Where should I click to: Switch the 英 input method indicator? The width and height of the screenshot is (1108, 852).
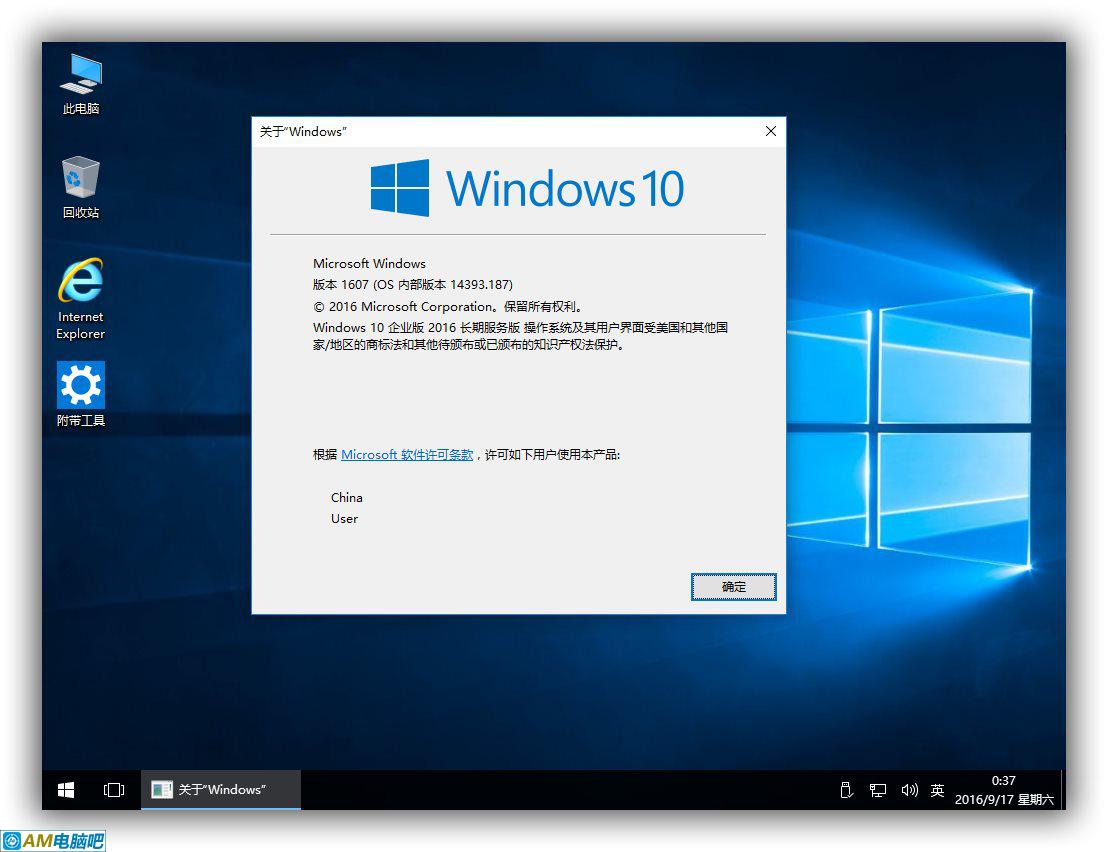point(937,790)
